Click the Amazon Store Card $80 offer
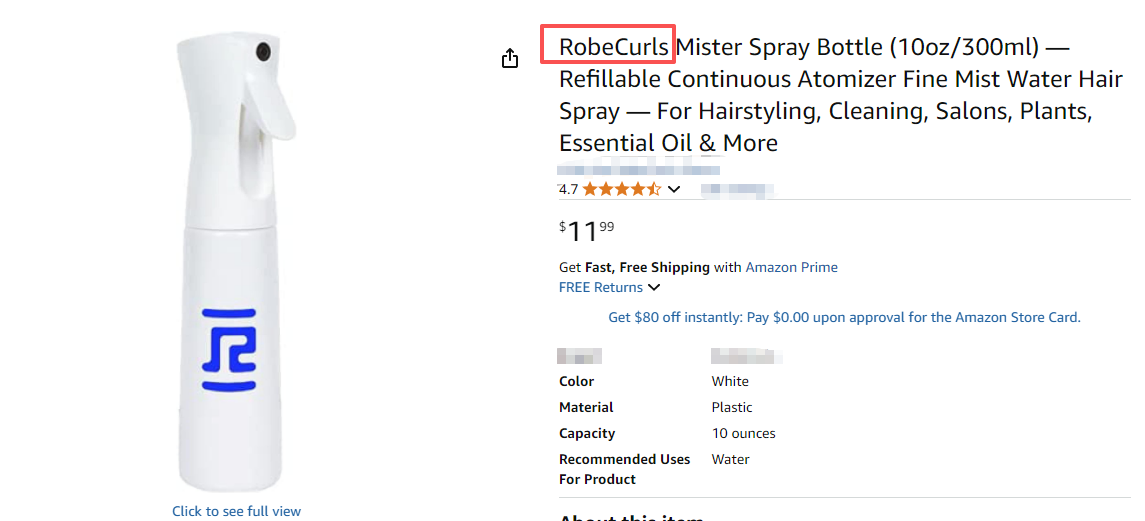Screen dimensions: 1145x521 [x=844, y=317]
